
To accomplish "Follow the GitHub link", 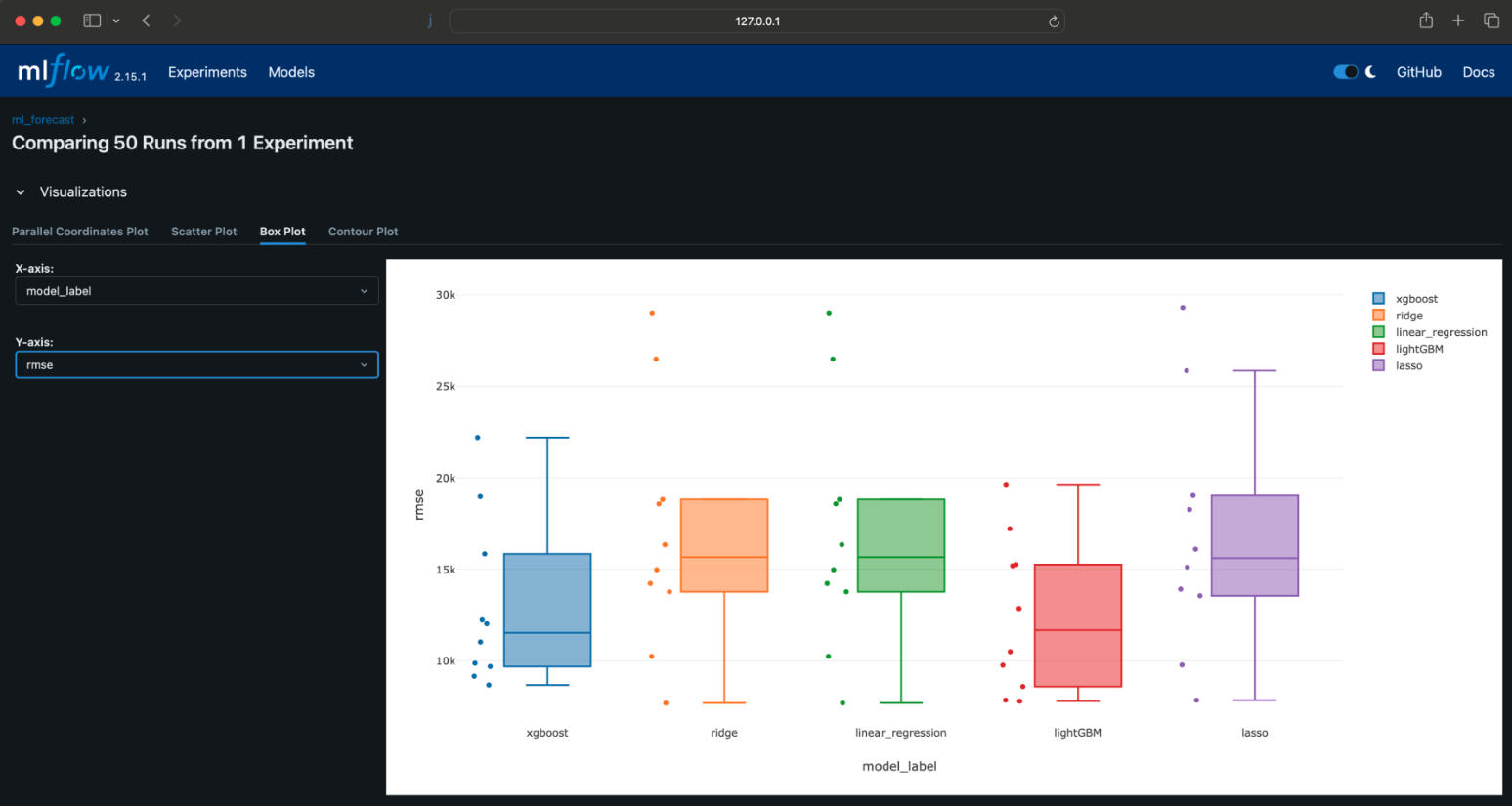I will (1419, 71).
